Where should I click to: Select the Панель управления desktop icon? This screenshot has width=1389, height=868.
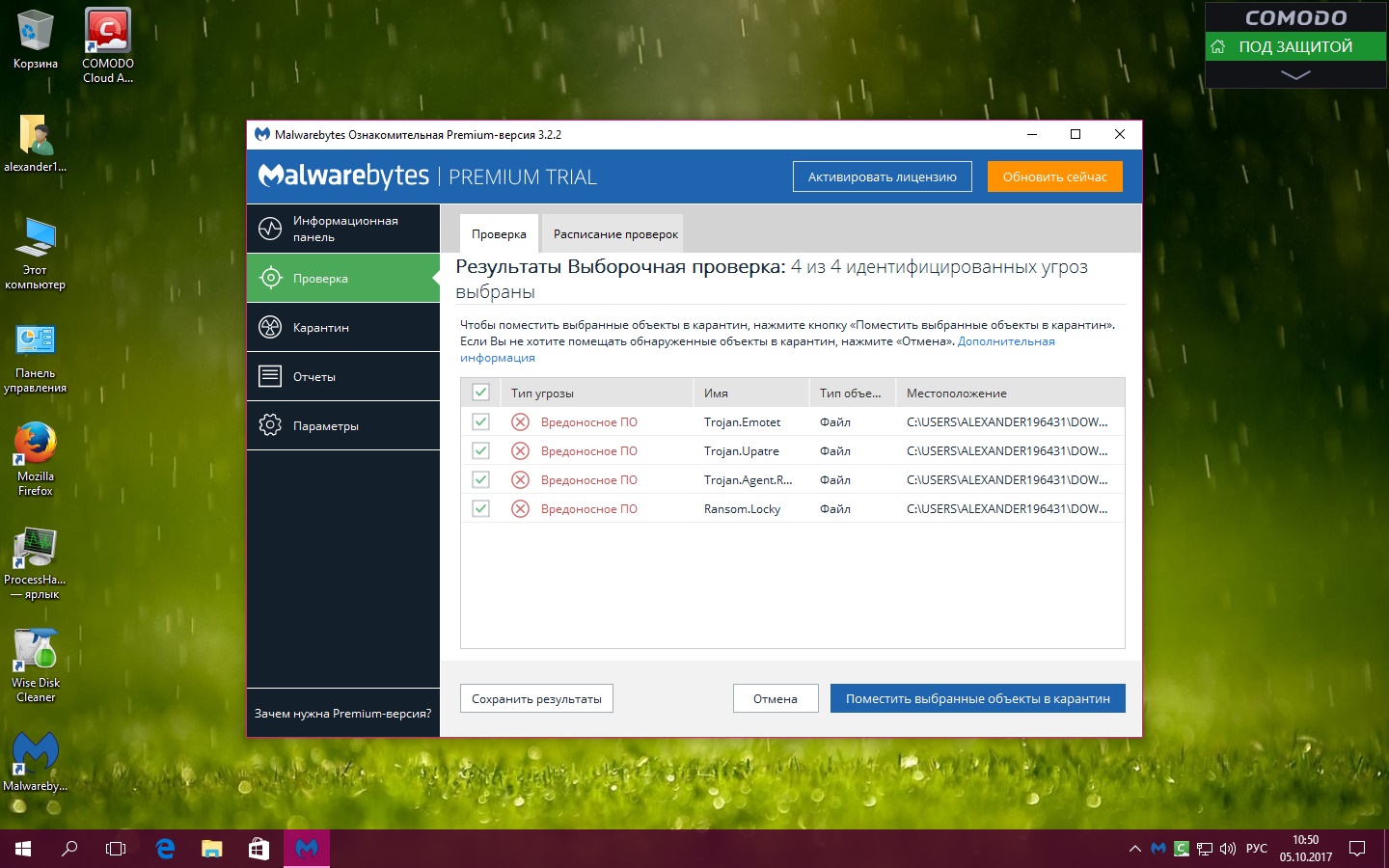pyautogui.click(x=36, y=357)
